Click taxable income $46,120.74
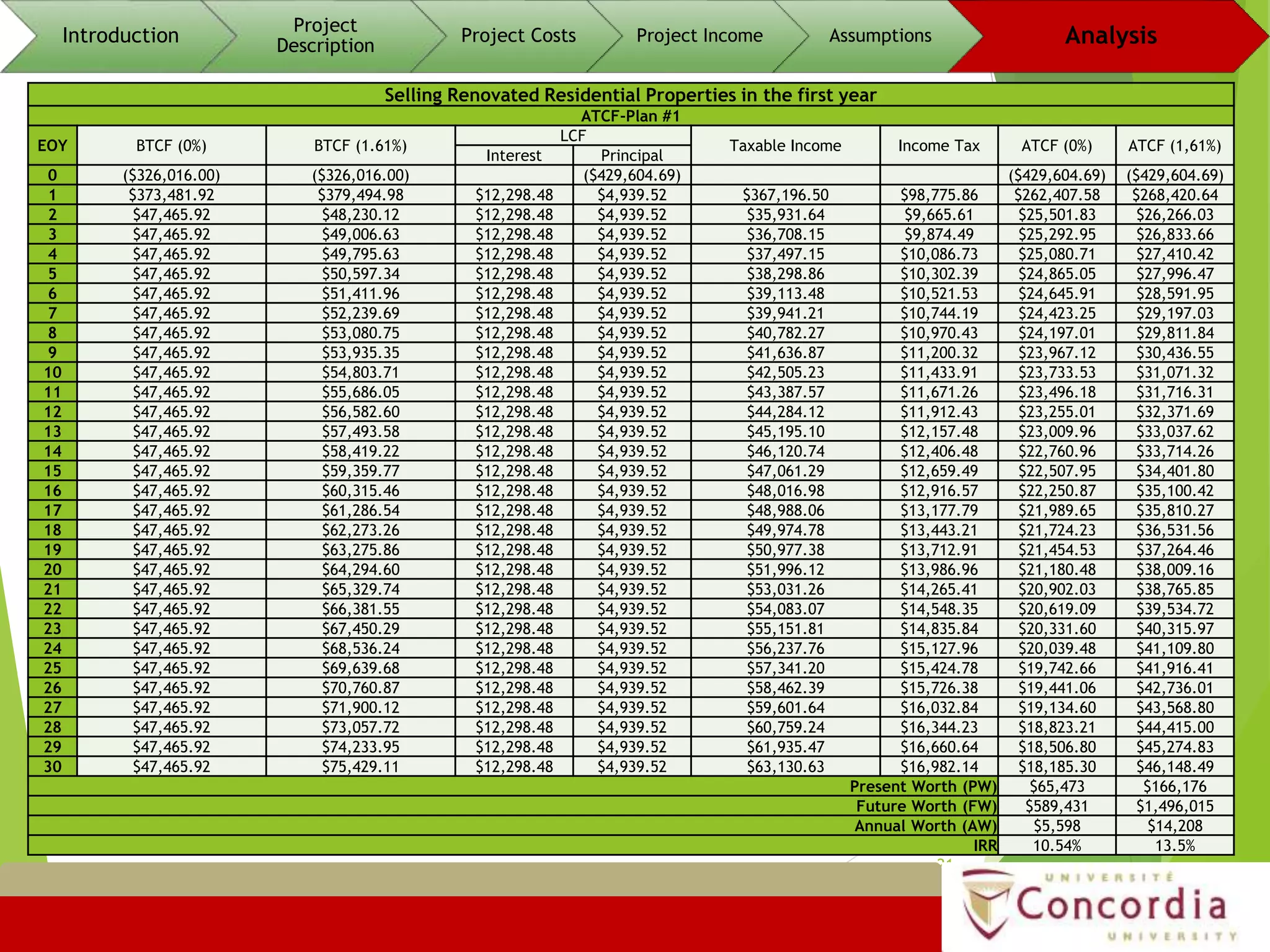This screenshot has height=952, width=1270. [x=785, y=451]
